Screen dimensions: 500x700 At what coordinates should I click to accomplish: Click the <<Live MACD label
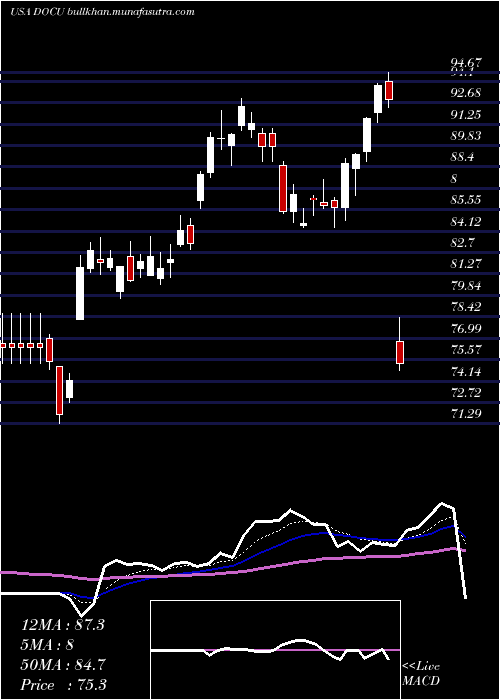421,674
